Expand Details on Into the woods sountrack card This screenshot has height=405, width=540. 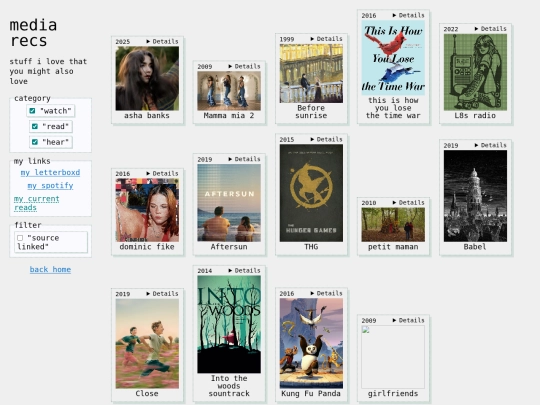(244, 270)
